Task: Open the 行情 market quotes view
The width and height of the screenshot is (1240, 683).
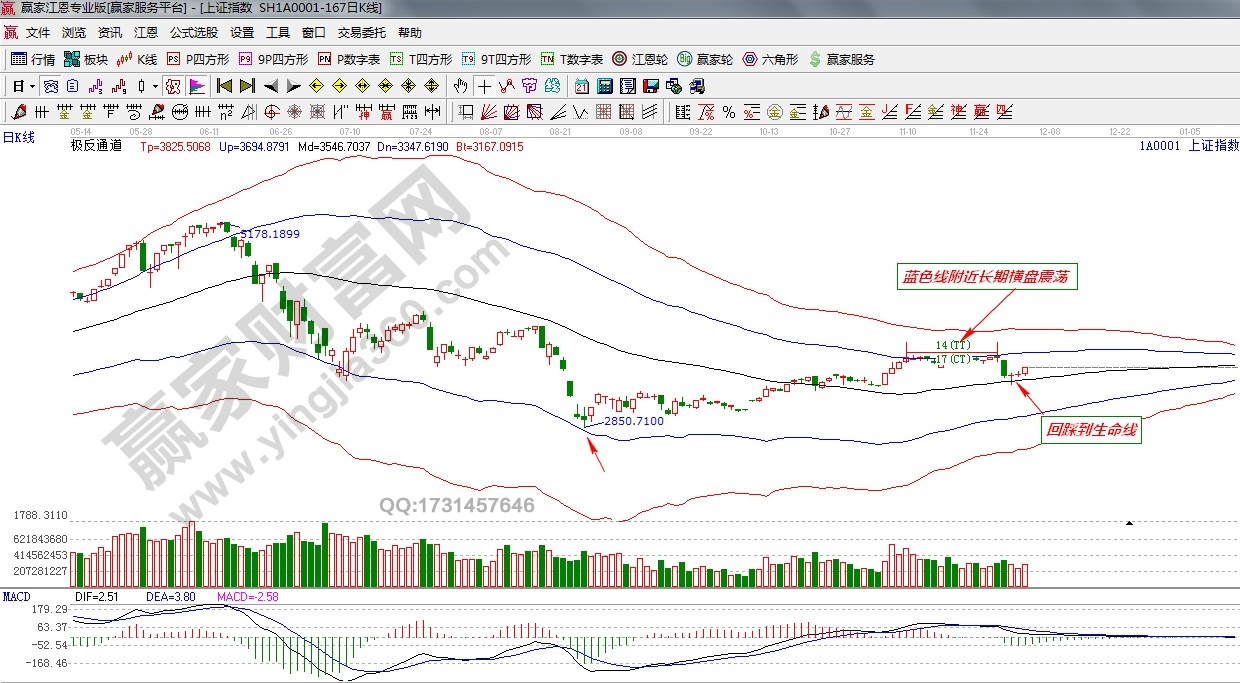Action: tap(32, 59)
